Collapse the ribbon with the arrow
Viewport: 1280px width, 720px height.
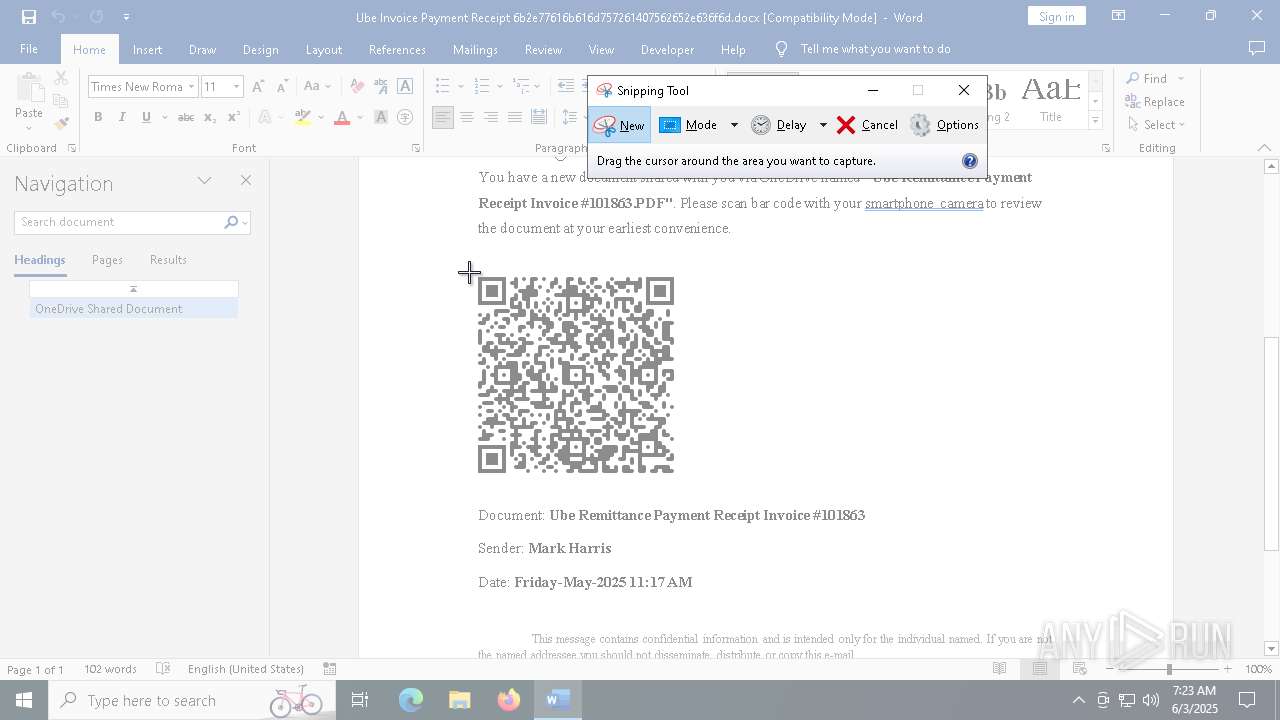click(x=1264, y=148)
